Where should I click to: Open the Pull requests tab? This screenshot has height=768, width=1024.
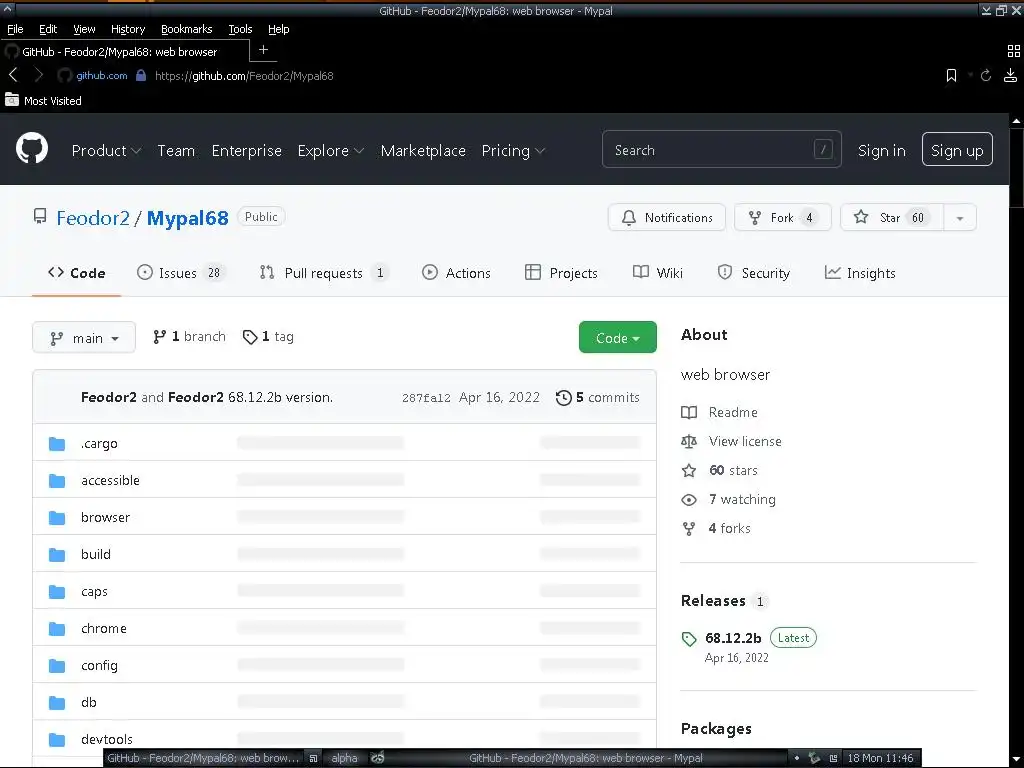[324, 273]
